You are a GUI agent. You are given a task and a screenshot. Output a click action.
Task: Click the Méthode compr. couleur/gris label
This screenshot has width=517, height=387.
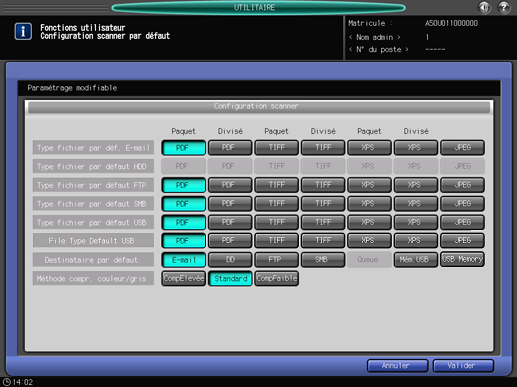pos(93,278)
